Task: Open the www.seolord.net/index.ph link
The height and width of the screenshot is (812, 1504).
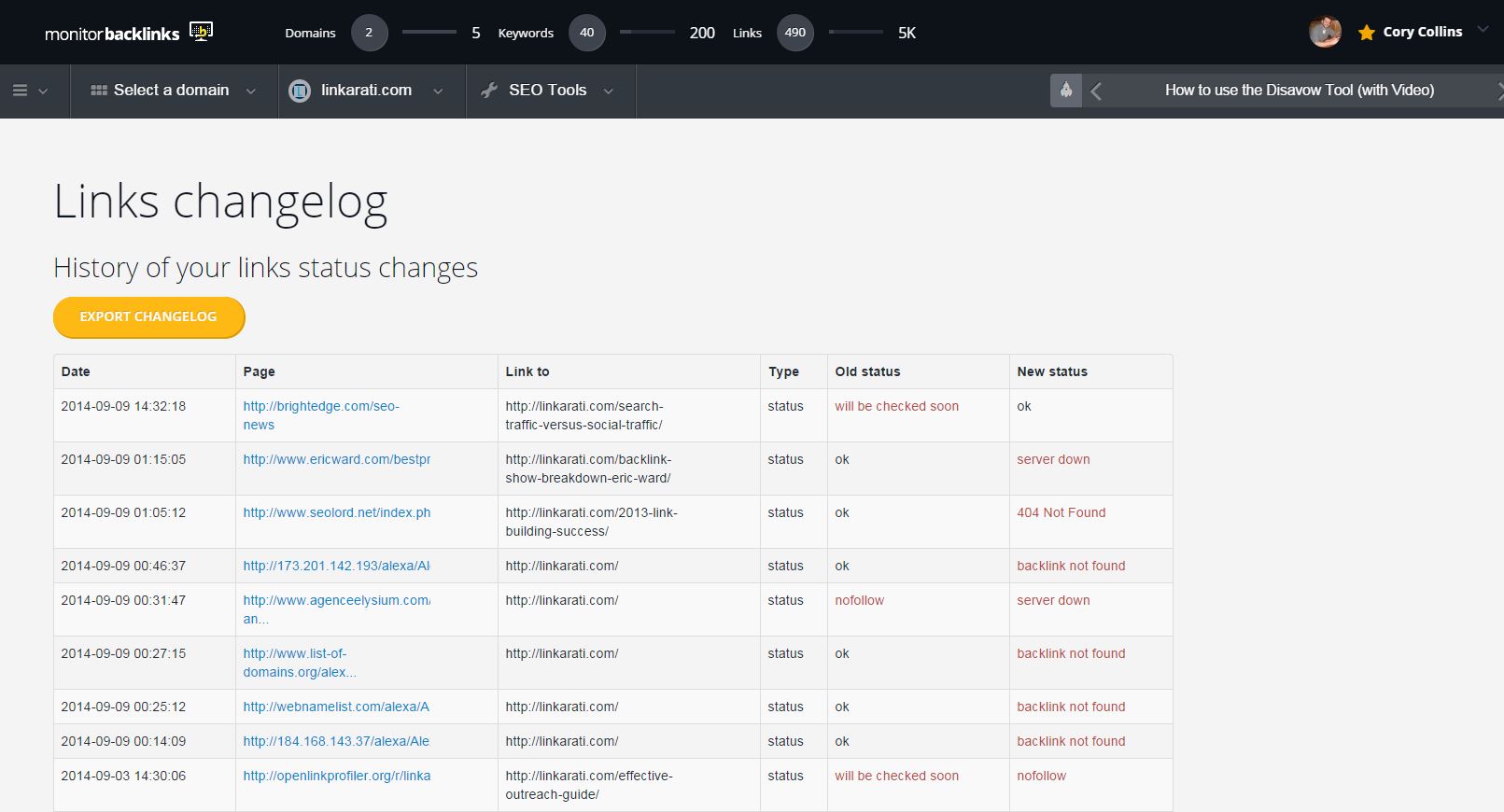Action: coord(337,512)
